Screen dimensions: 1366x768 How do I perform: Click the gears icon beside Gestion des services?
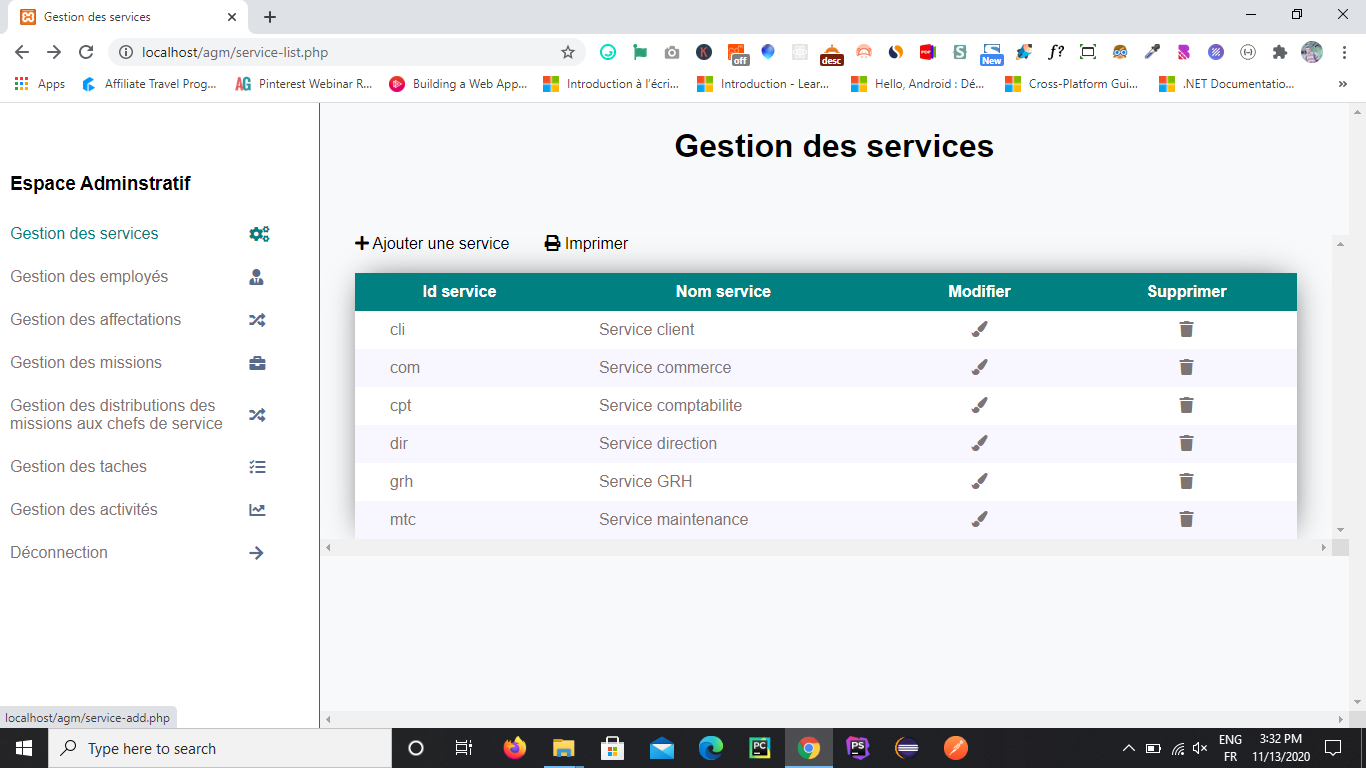click(259, 234)
